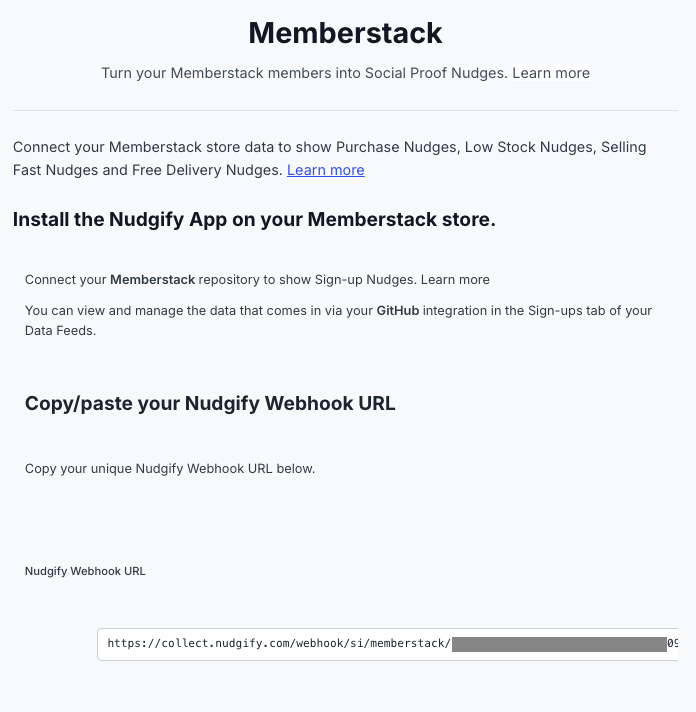The width and height of the screenshot is (696, 712).
Task: Click 'Sign-ups tab' text in the GitHub sentence
Action: (566, 311)
